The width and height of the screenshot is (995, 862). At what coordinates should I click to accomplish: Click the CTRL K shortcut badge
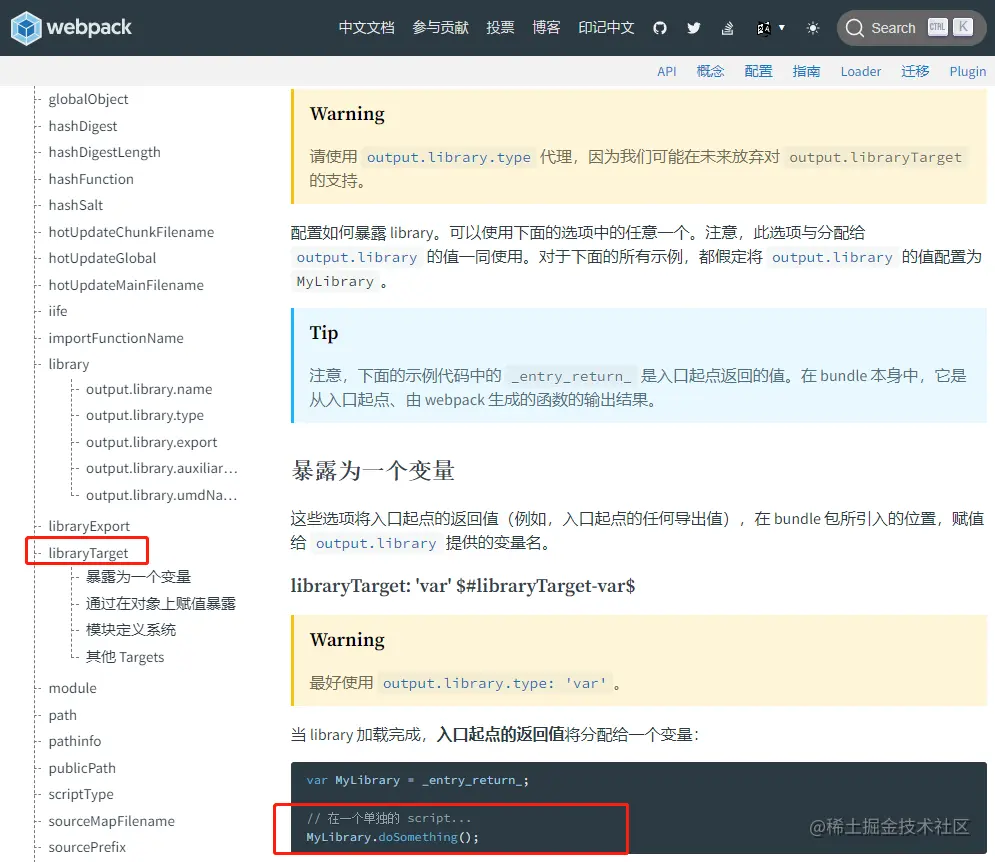click(x=950, y=27)
